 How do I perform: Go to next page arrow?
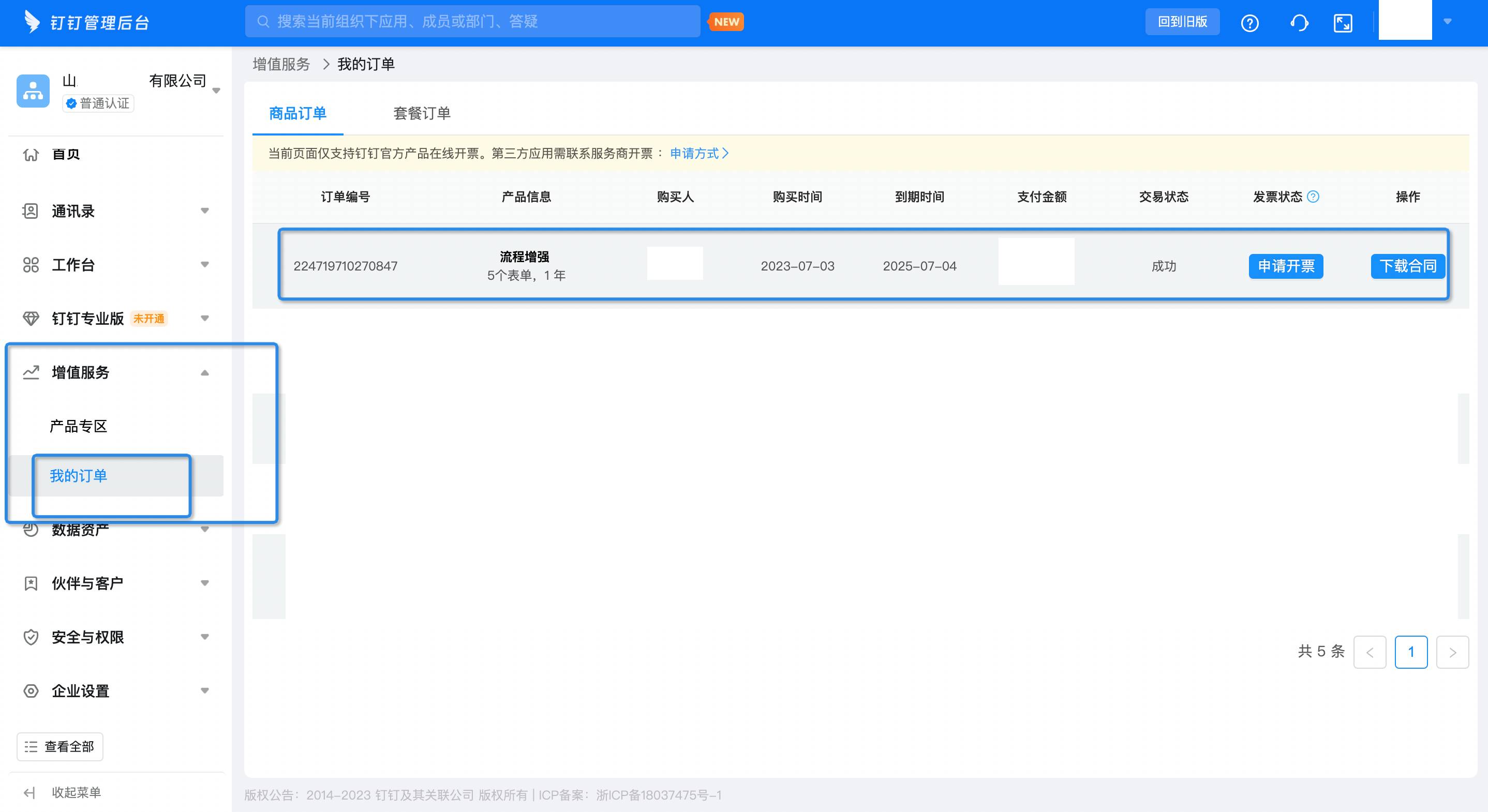(1452, 652)
